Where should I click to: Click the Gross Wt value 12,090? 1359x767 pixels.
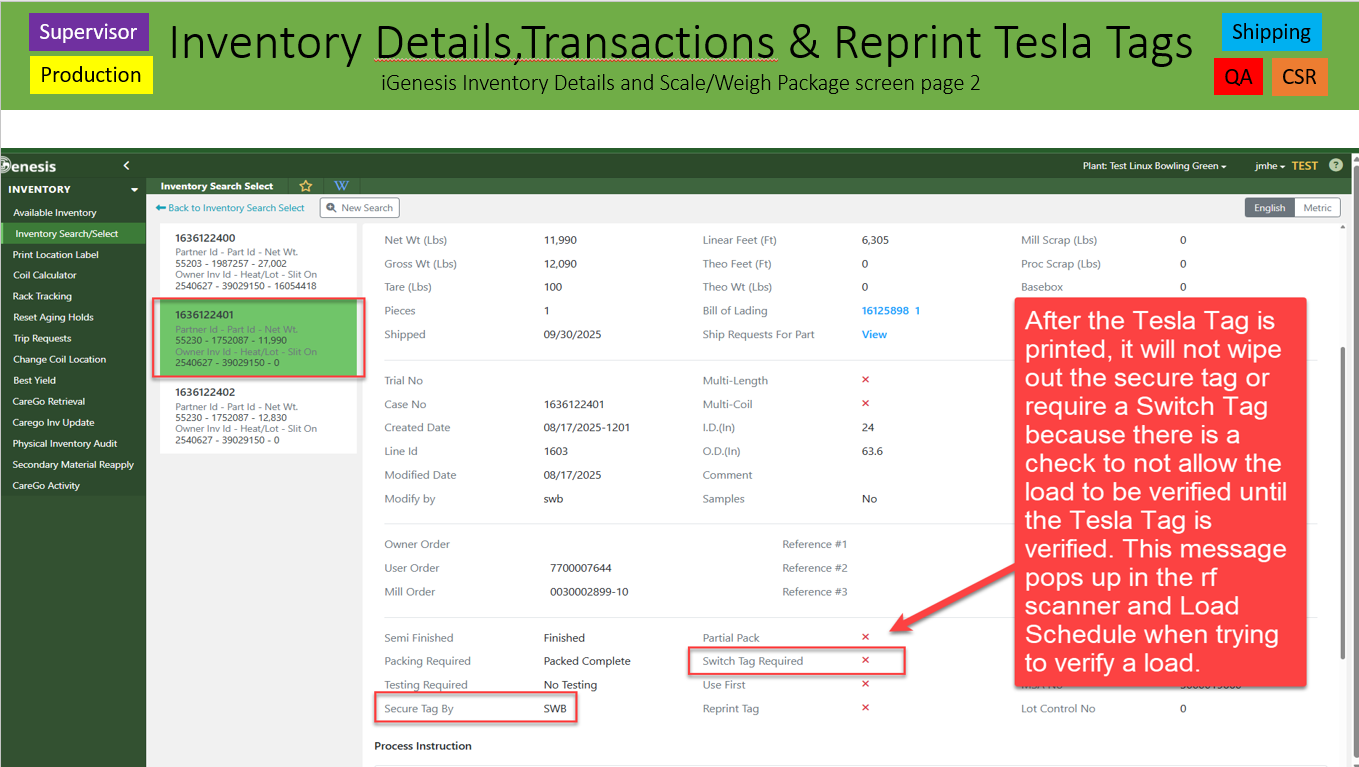point(560,264)
